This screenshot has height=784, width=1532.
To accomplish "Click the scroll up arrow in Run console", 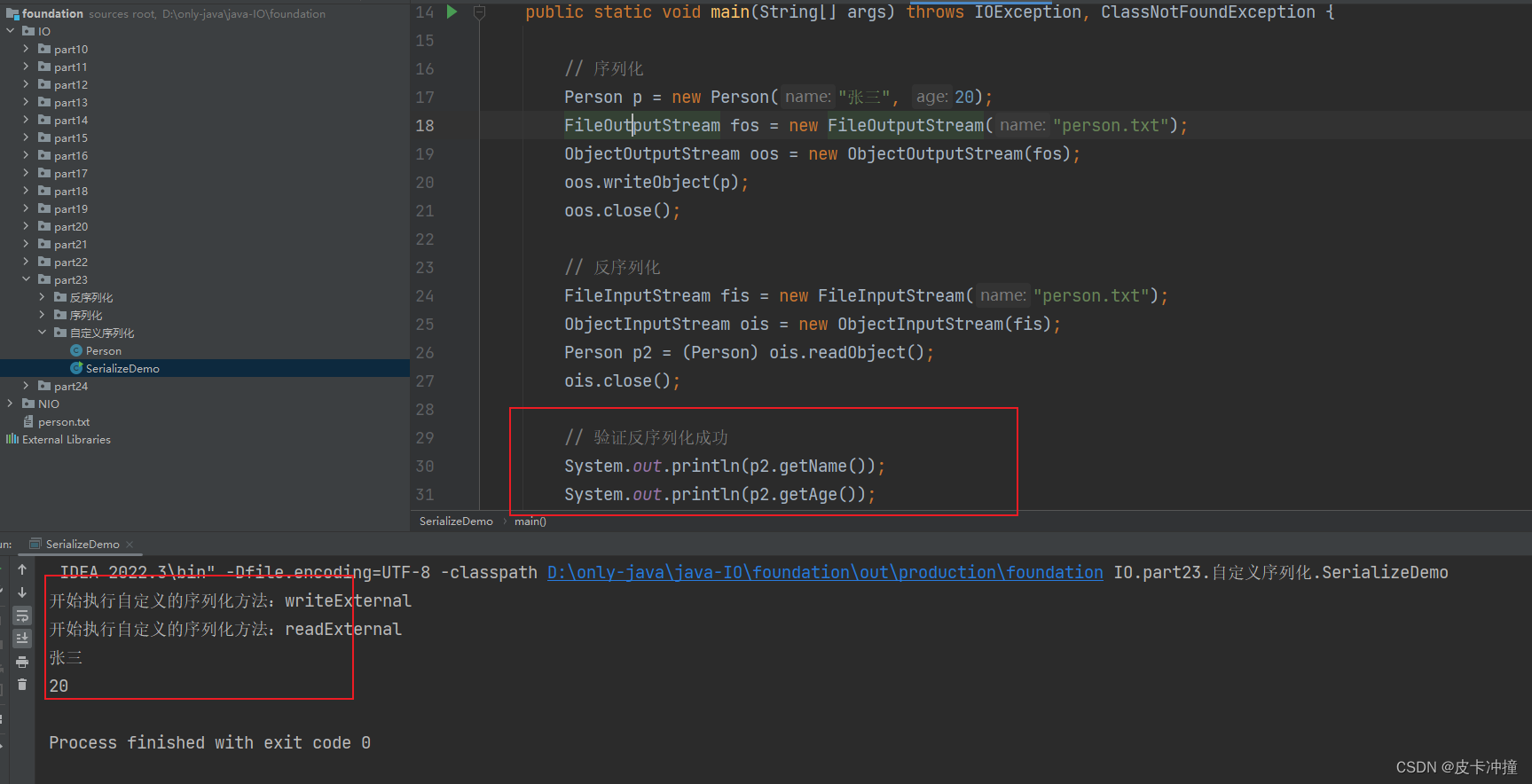I will 22,569.
